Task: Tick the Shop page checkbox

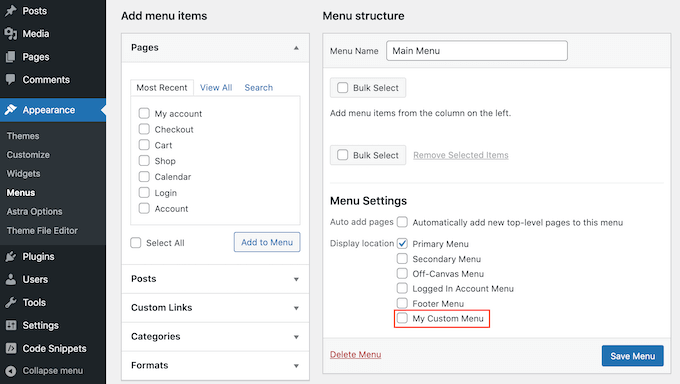Action: (x=144, y=161)
